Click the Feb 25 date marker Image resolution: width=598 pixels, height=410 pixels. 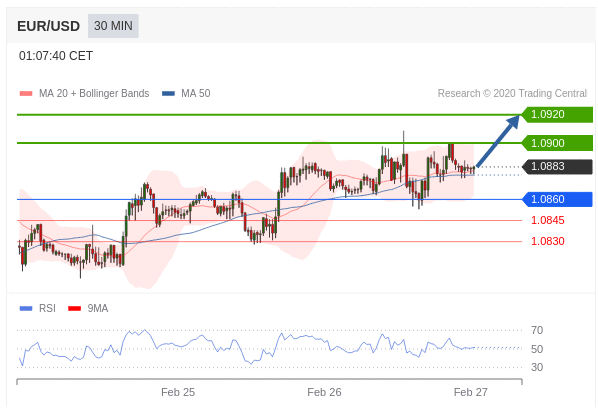(178, 392)
